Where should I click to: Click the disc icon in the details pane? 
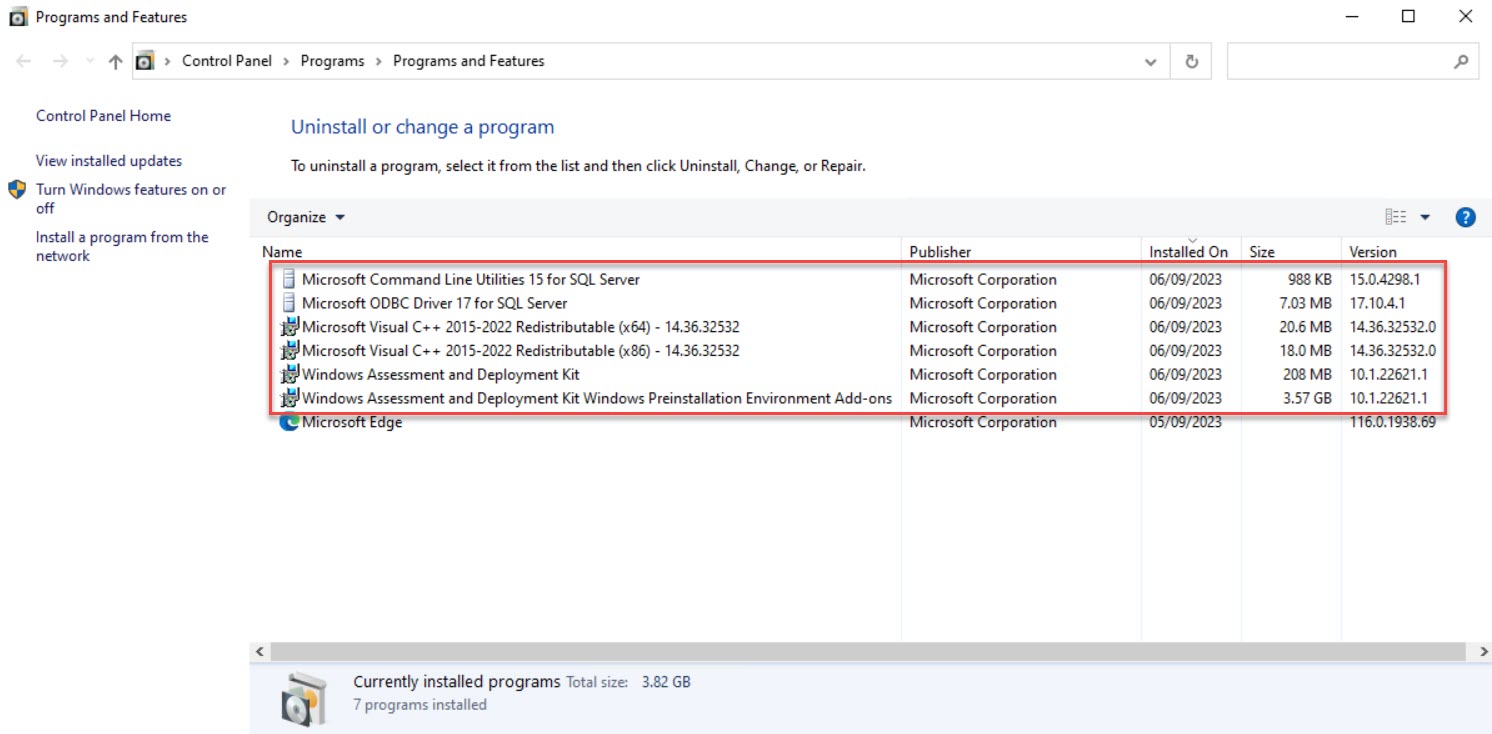pyautogui.click(x=303, y=692)
